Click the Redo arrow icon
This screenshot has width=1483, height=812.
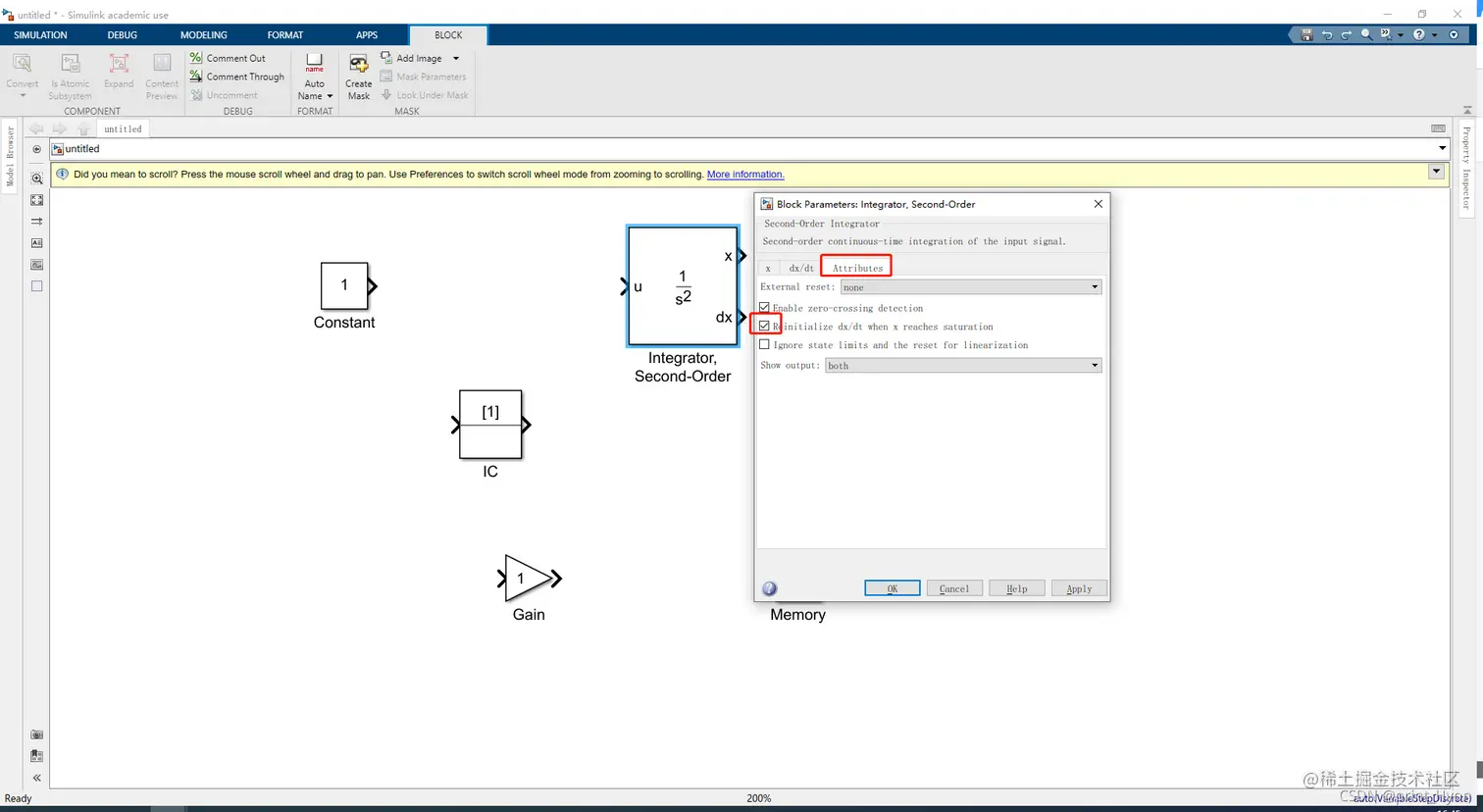[1346, 34]
